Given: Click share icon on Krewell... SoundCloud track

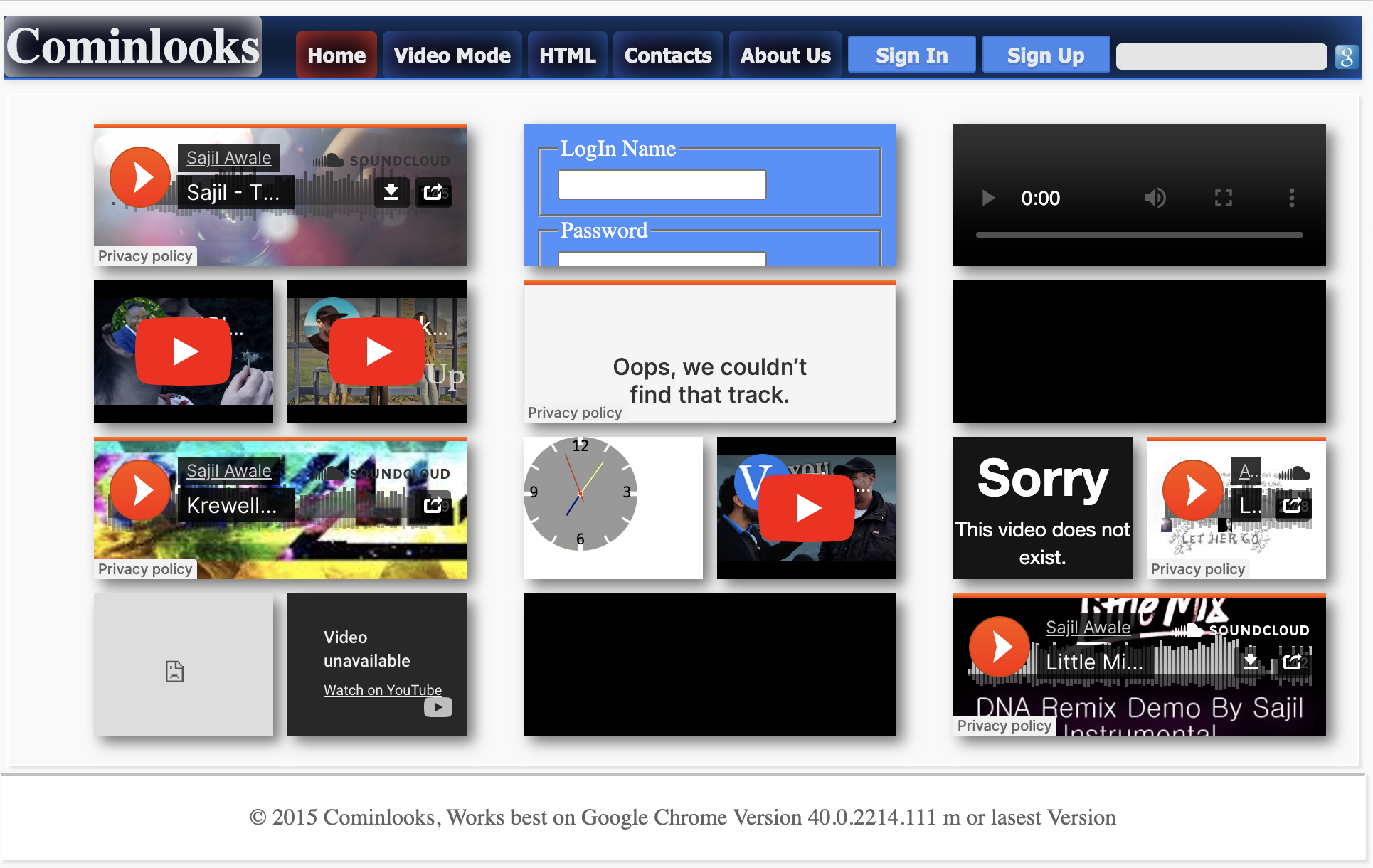Looking at the screenshot, I should [x=433, y=505].
